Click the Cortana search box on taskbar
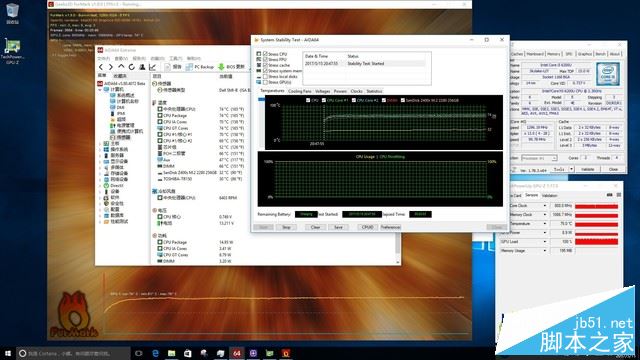The height and width of the screenshot is (360, 640). coord(73,353)
